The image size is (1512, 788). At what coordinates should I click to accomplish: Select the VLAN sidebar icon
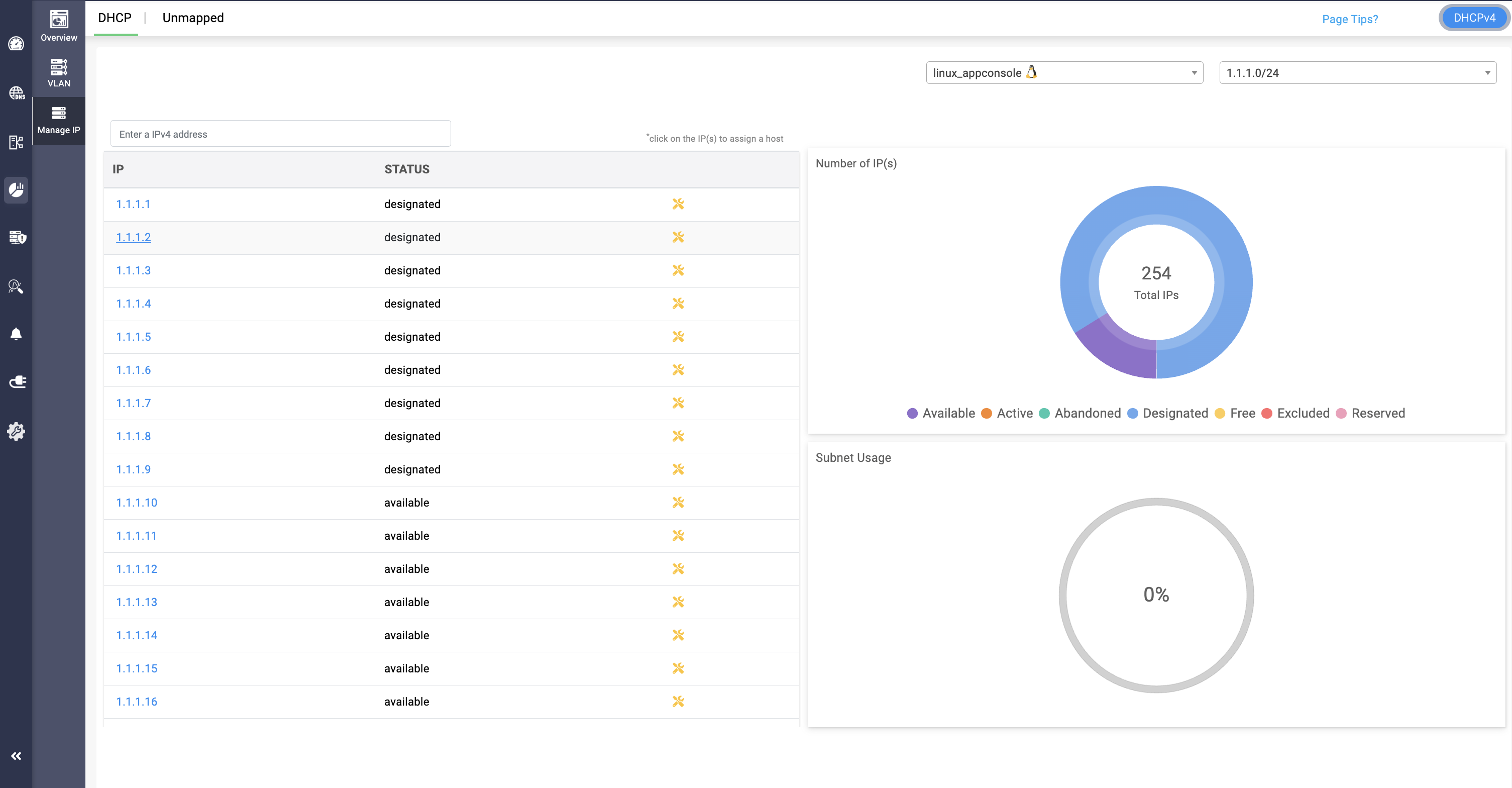click(59, 73)
